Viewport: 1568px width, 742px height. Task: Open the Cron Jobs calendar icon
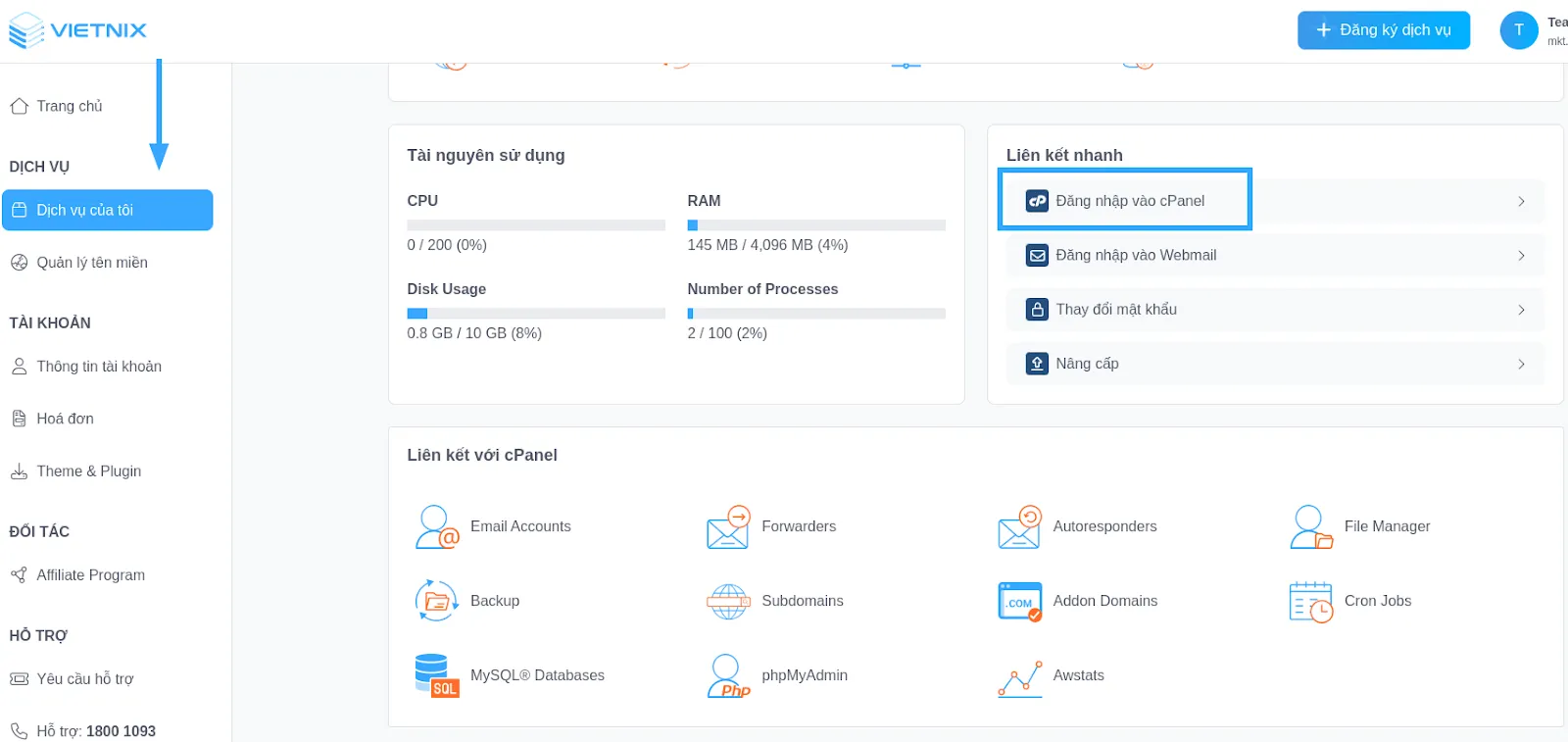click(1311, 601)
